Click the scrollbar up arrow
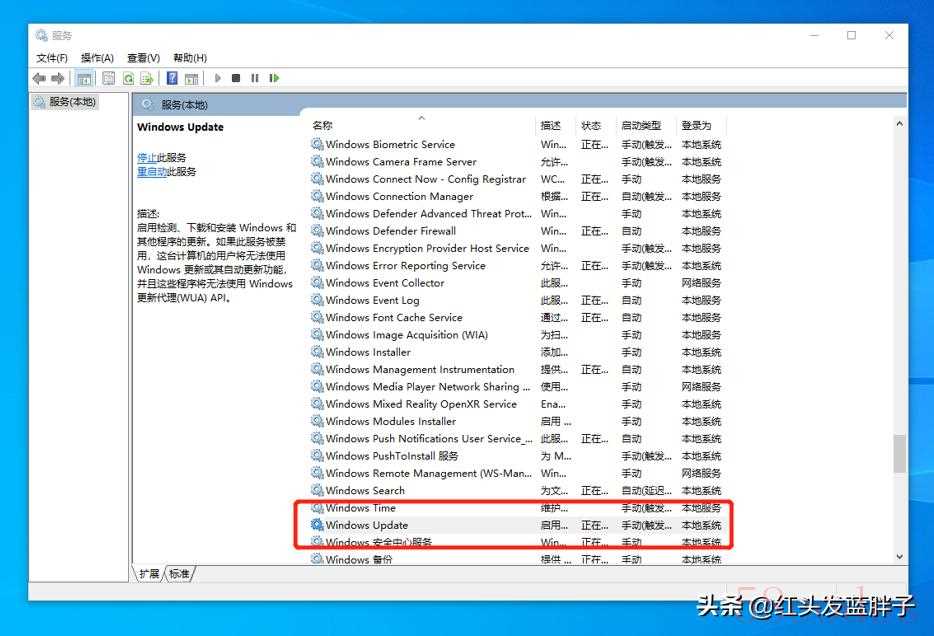The height and width of the screenshot is (636, 934). click(x=899, y=124)
